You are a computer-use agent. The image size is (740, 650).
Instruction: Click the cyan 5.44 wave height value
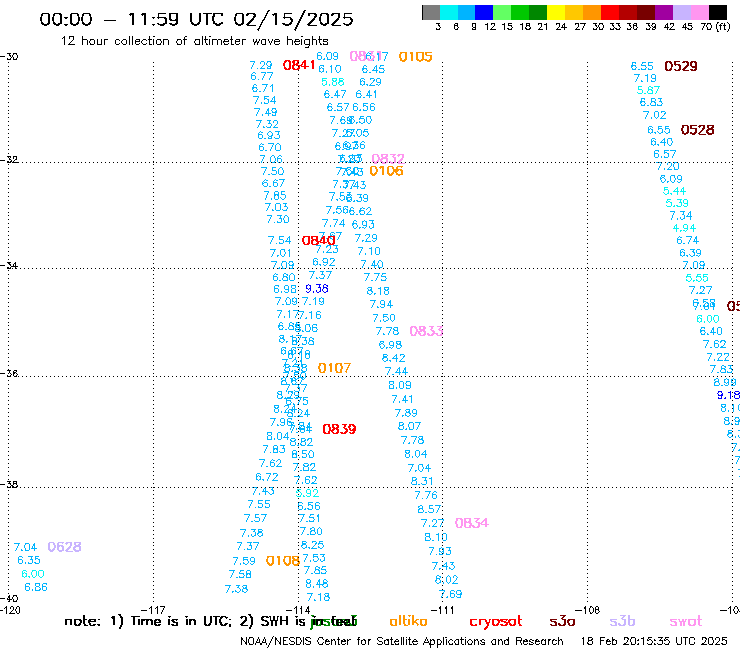point(674,191)
